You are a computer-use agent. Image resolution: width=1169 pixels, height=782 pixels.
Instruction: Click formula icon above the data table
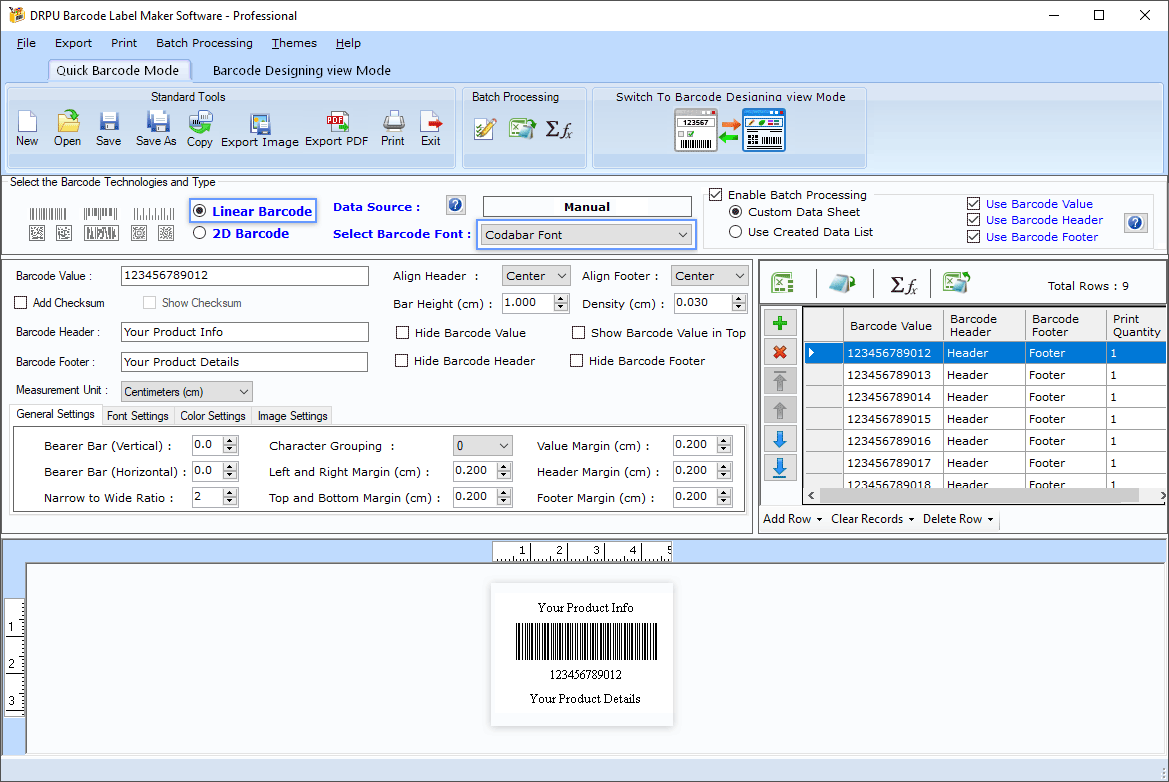click(904, 284)
